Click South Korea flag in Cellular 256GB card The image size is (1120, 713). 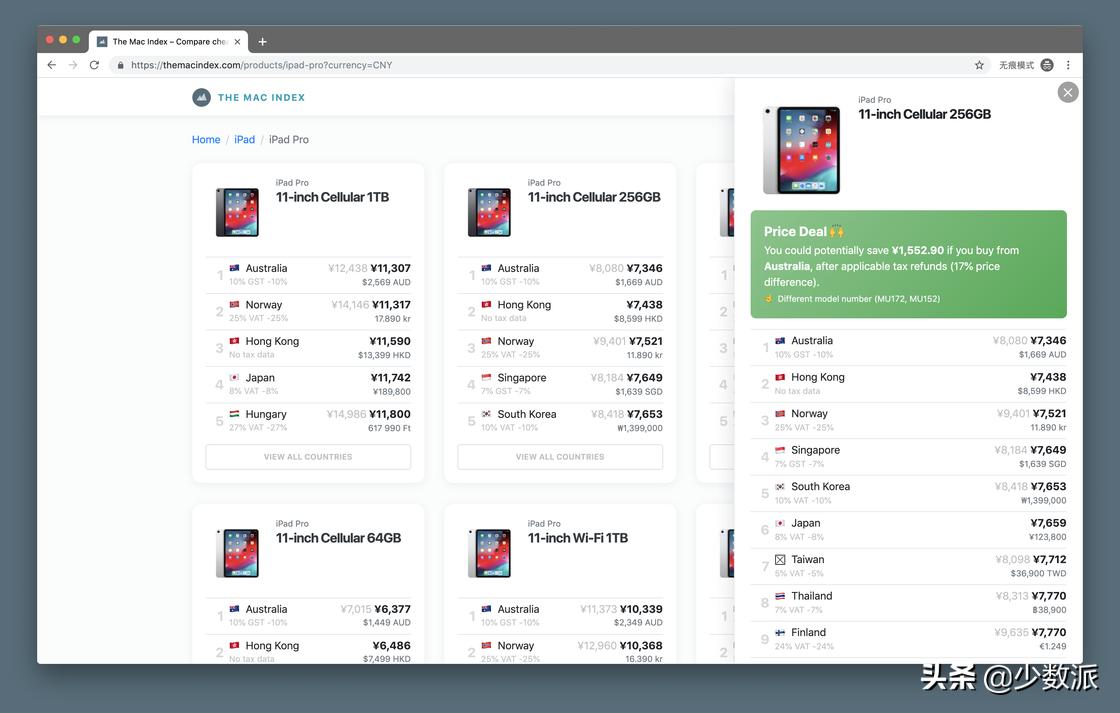click(486, 414)
